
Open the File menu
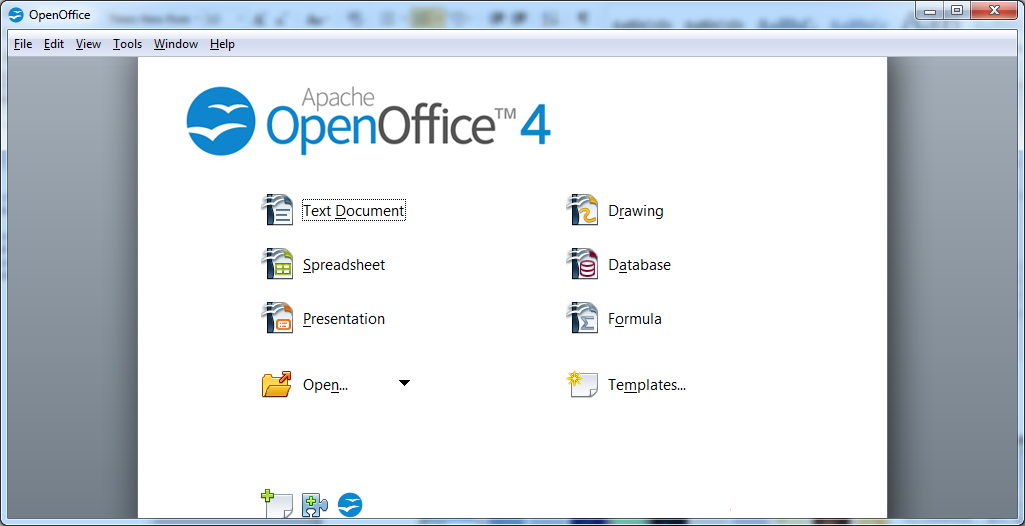pos(23,44)
